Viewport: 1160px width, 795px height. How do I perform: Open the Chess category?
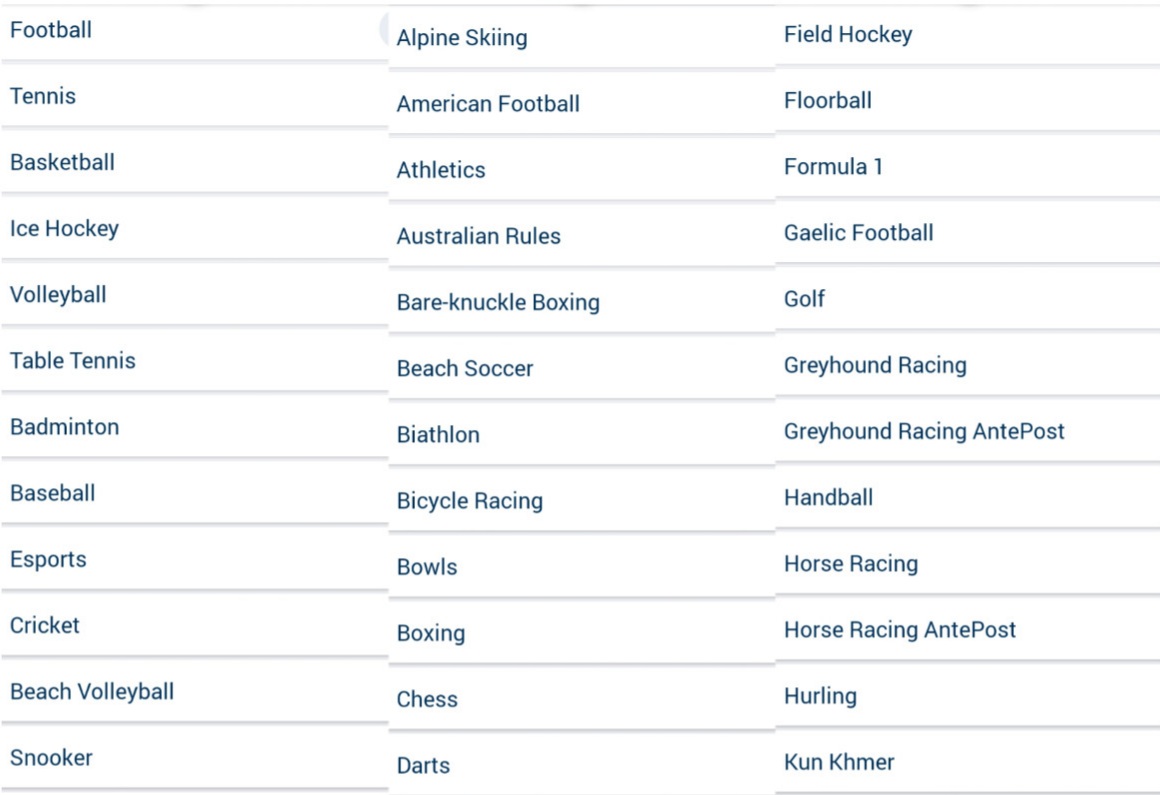[427, 699]
